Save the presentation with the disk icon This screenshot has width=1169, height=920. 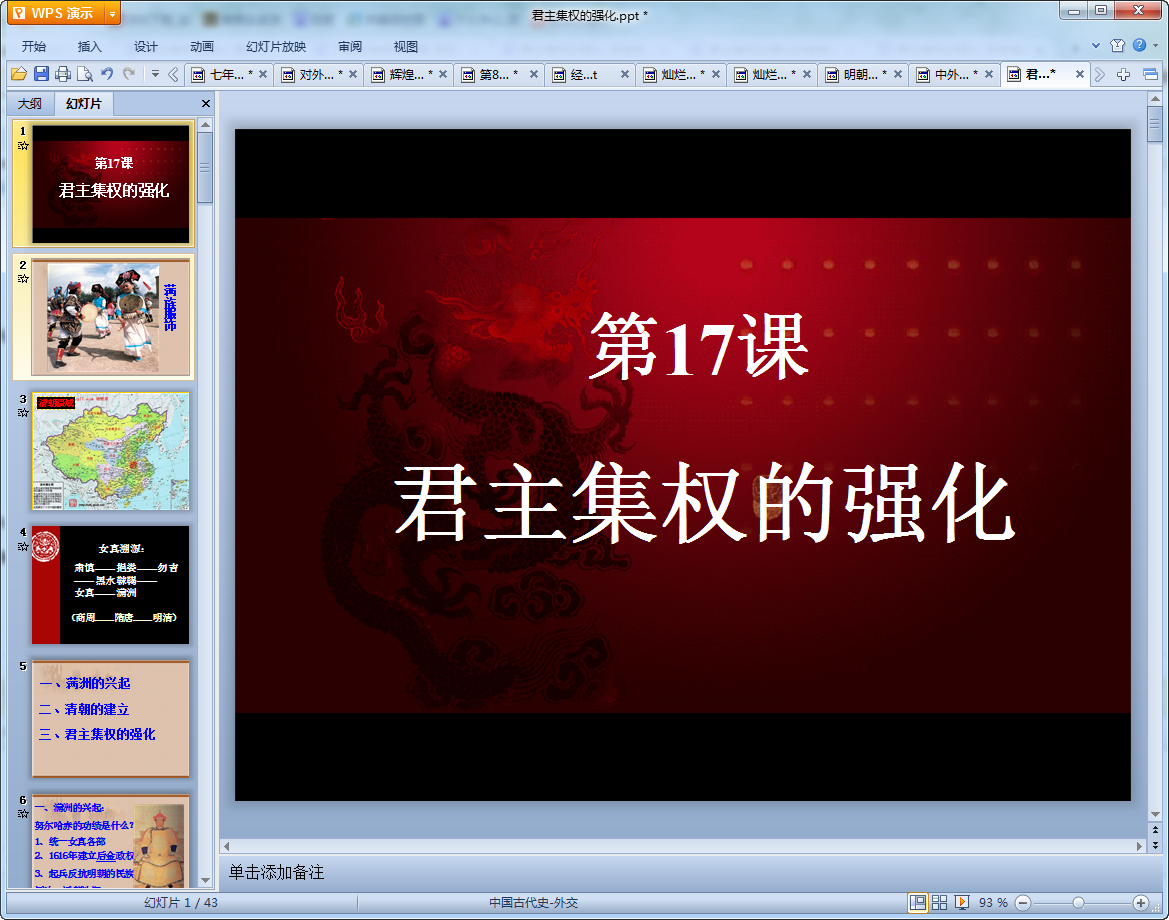click(41, 74)
